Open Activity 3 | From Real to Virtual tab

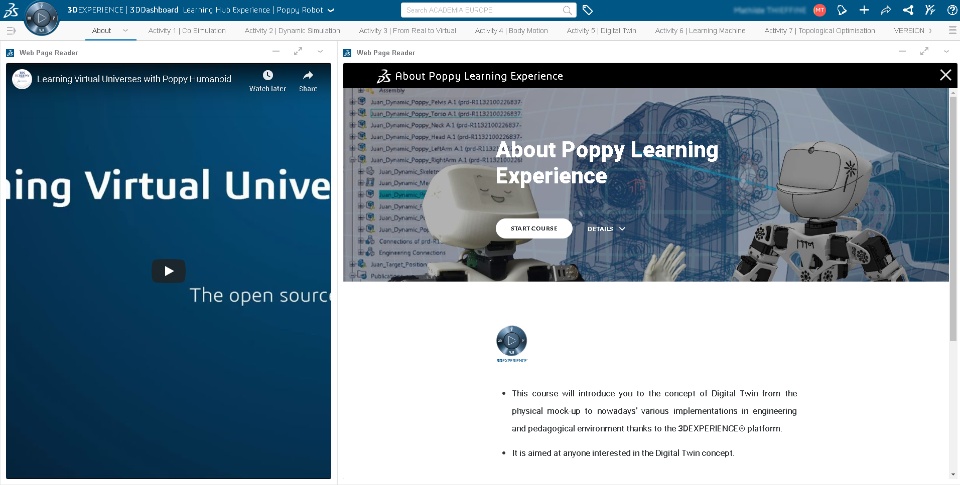(407, 31)
